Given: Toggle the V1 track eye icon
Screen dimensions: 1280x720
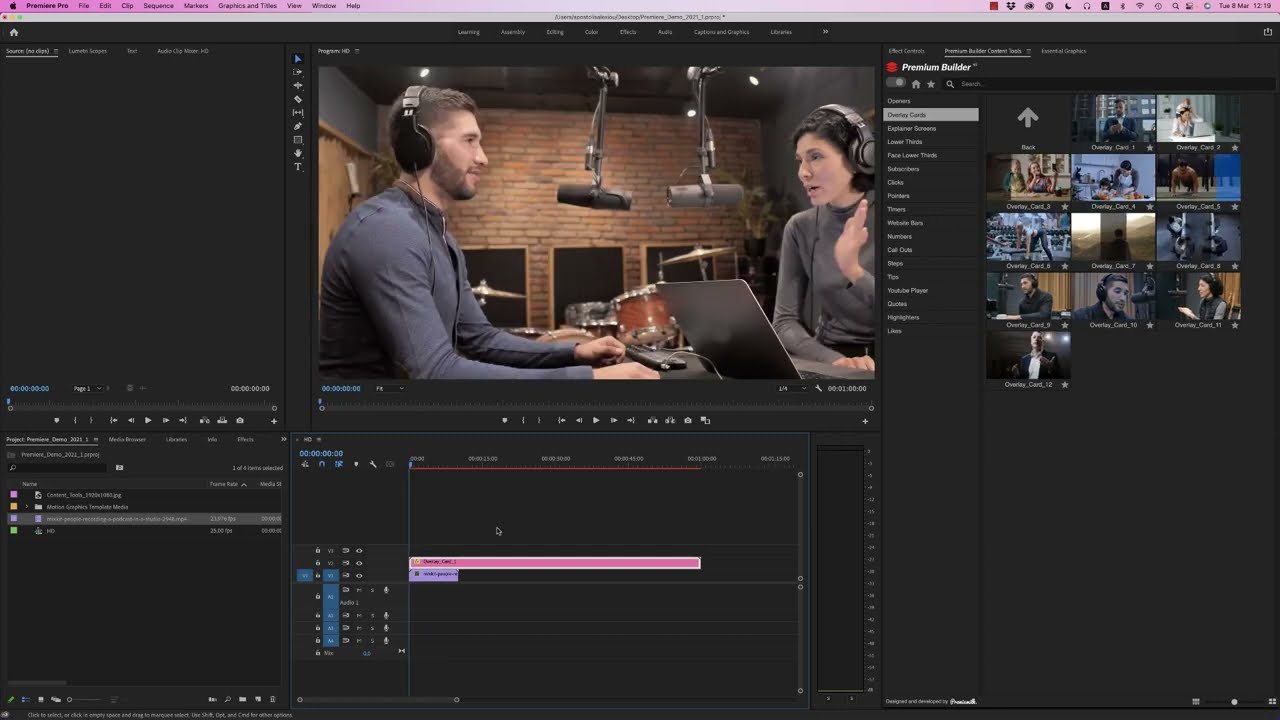Looking at the screenshot, I should click(x=359, y=575).
